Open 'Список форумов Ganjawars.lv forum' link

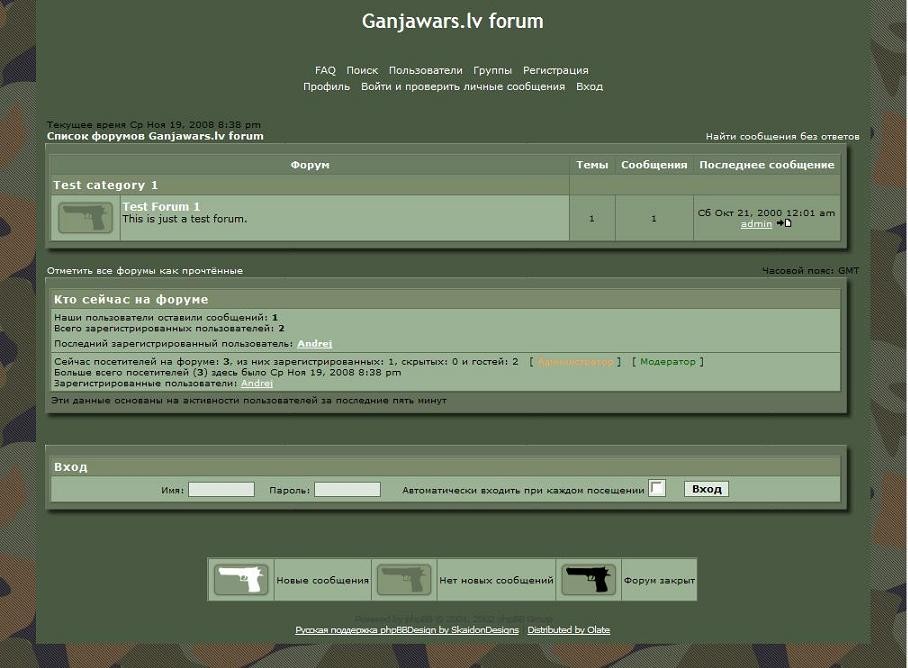pyautogui.click(x=155, y=136)
